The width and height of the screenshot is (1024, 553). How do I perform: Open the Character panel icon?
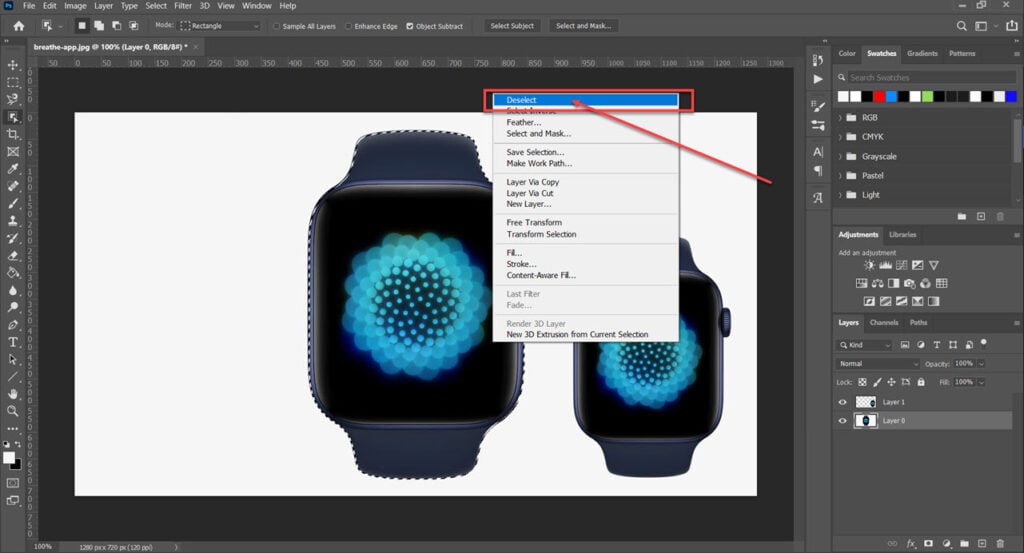[x=818, y=152]
